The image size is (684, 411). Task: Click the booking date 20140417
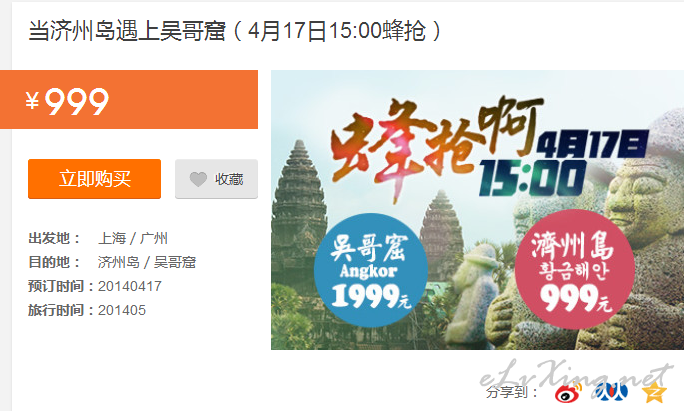click(130, 286)
